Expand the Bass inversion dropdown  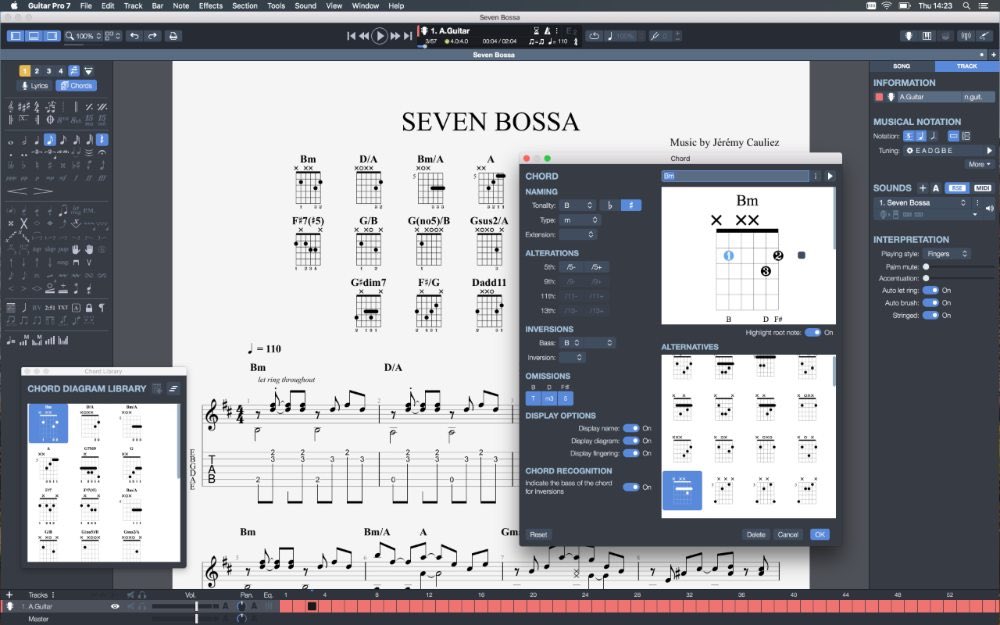[587, 343]
